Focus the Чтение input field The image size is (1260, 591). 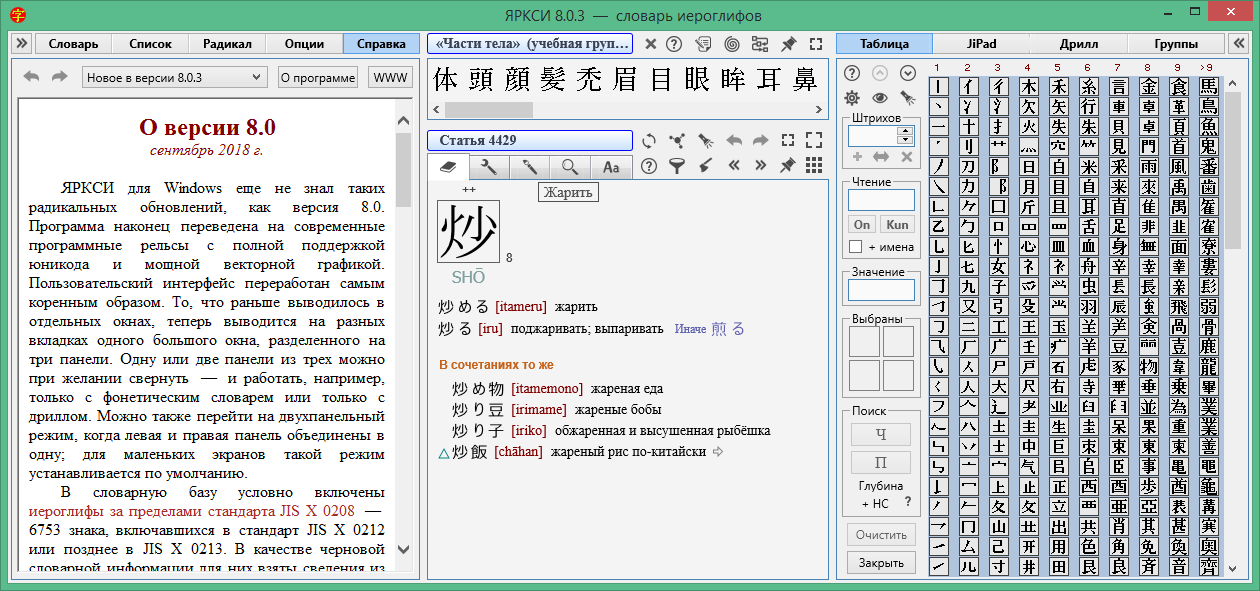tap(881, 200)
